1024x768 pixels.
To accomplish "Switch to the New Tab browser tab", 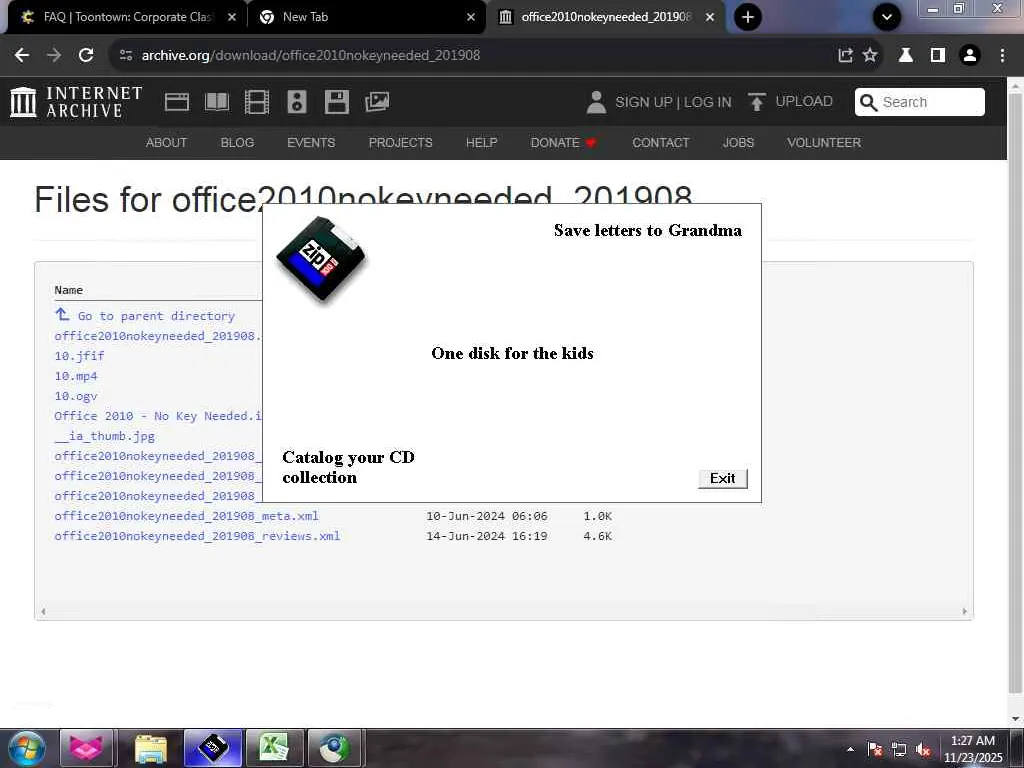I will (x=366, y=17).
